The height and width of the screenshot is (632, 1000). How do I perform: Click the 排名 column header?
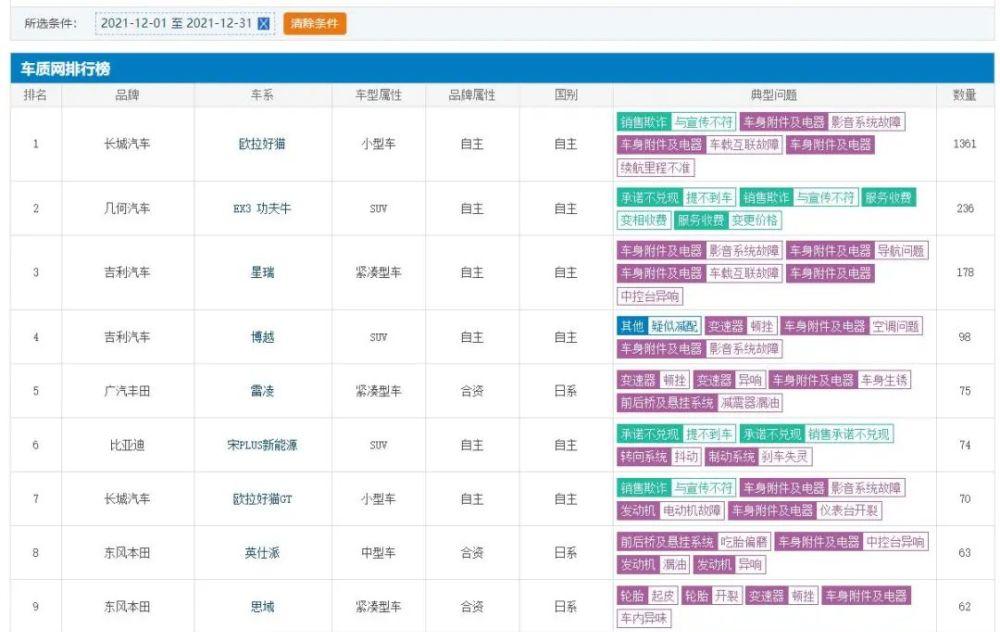[35, 95]
